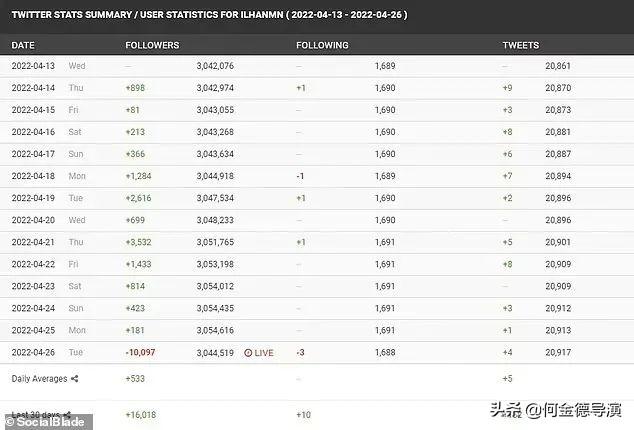Click the LIVE label in the last row
The height and width of the screenshot is (430, 634).
pos(264,353)
